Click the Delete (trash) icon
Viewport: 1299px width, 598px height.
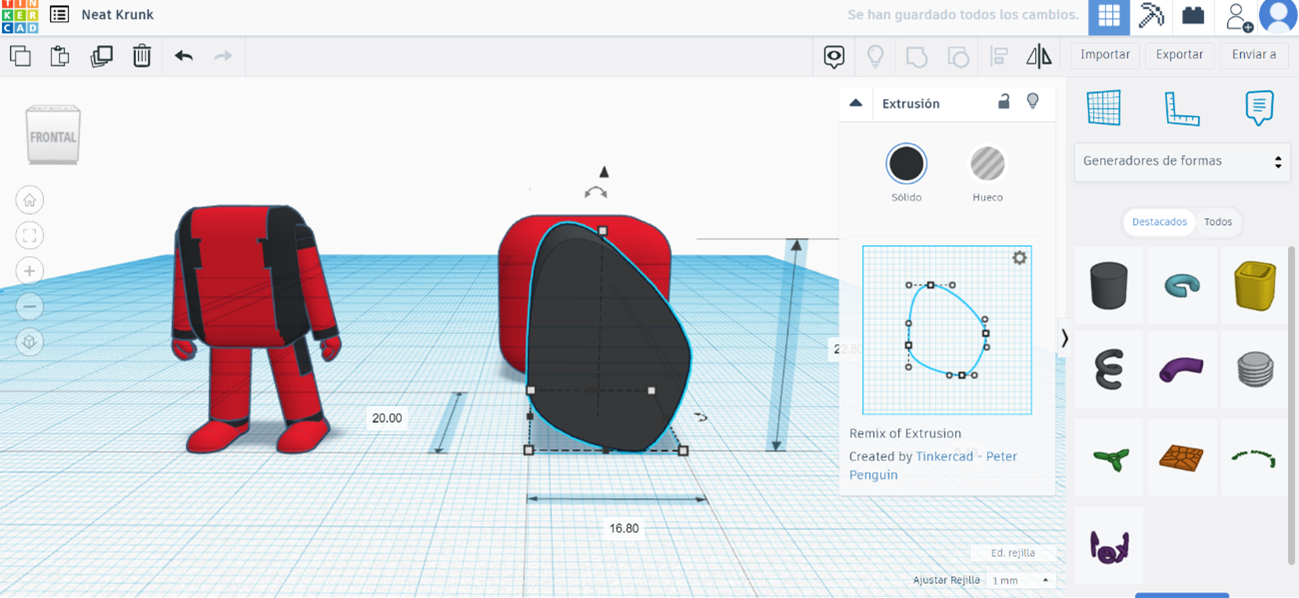point(141,56)
